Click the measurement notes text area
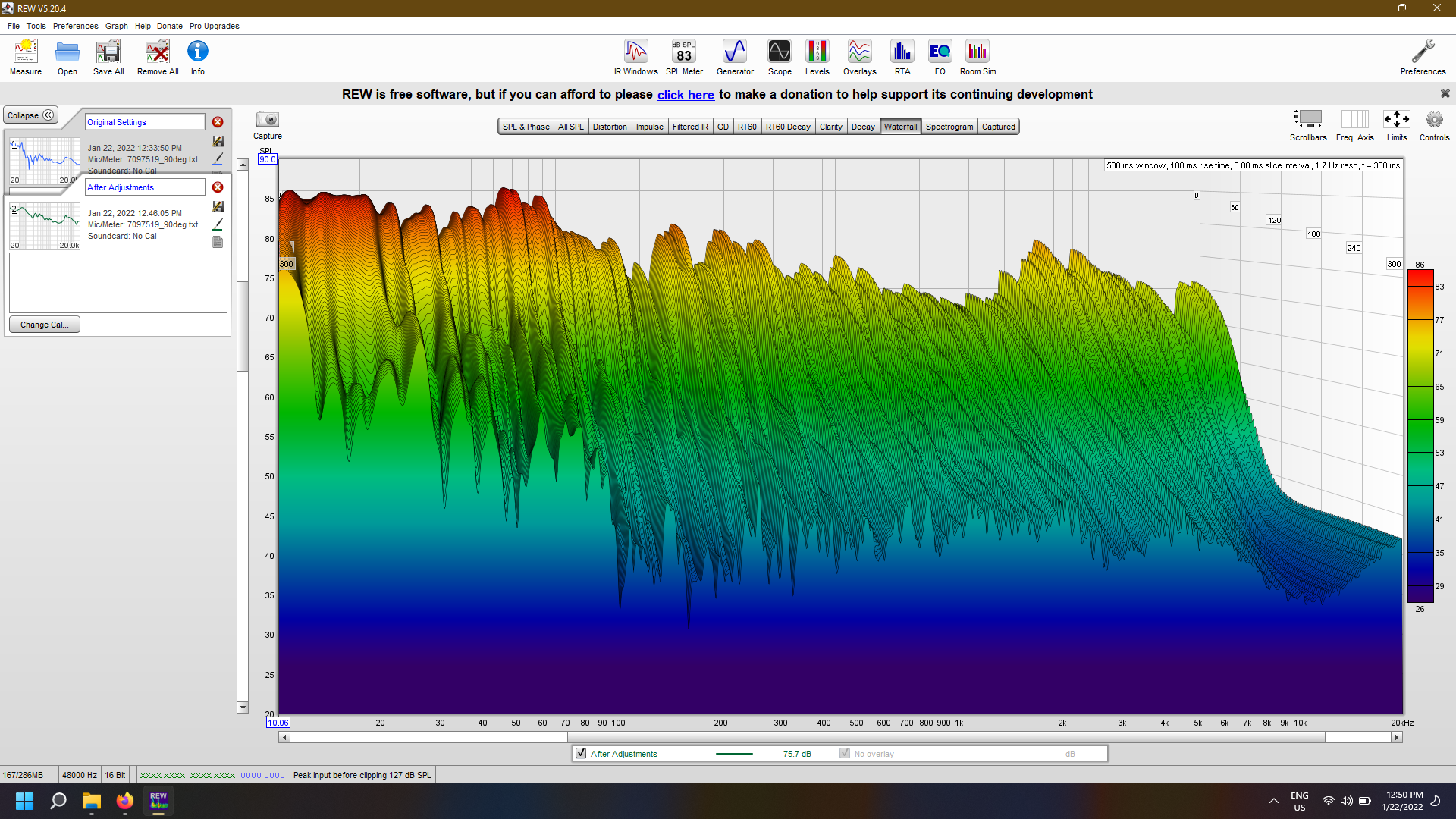This screenshot has height=819, width=1456. [118, 282]
